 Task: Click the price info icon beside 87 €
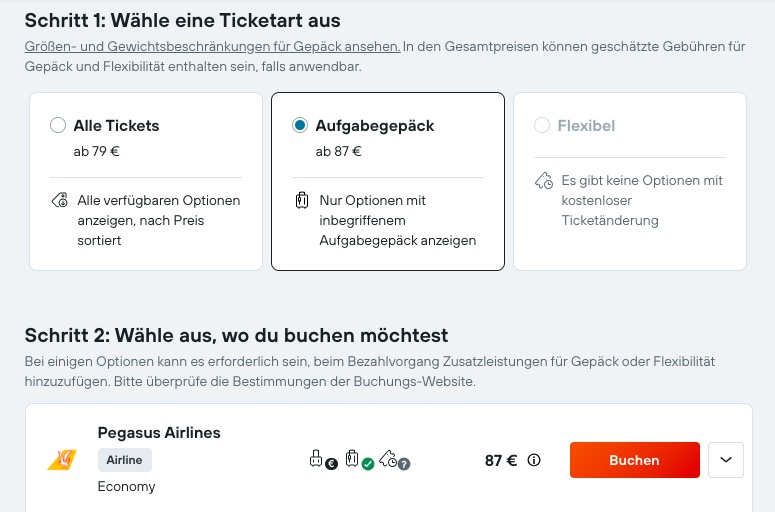pos(534,460)
